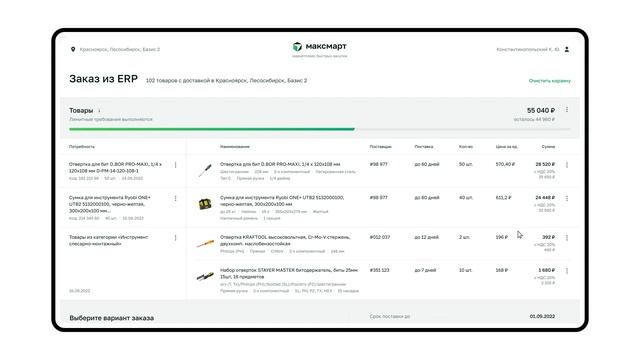Click quantity 10 шт. in the STAYER row
This screenshot has width=640, height=360.
pyautogui.click(x=466, y=270)
